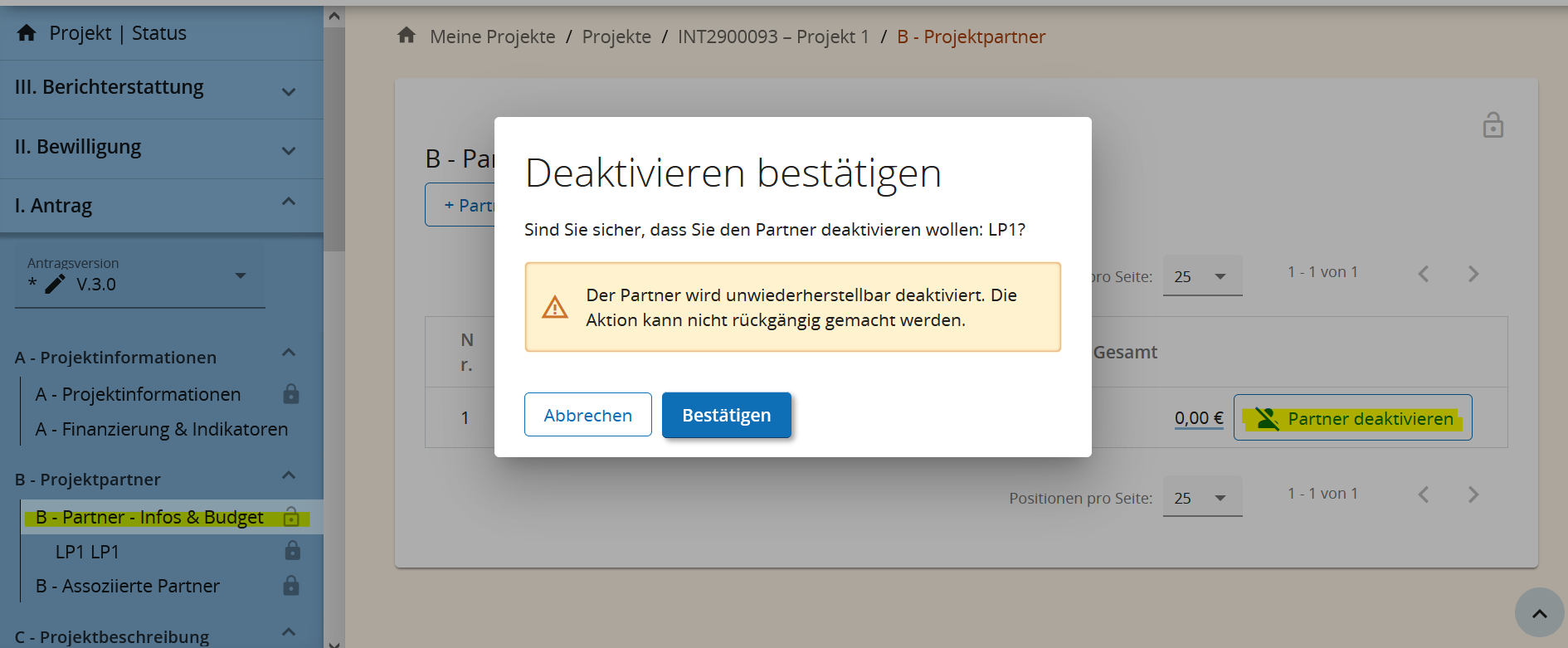Click the home icon beside Projekt | Status
1568x648 pixels.
point(27,33)
